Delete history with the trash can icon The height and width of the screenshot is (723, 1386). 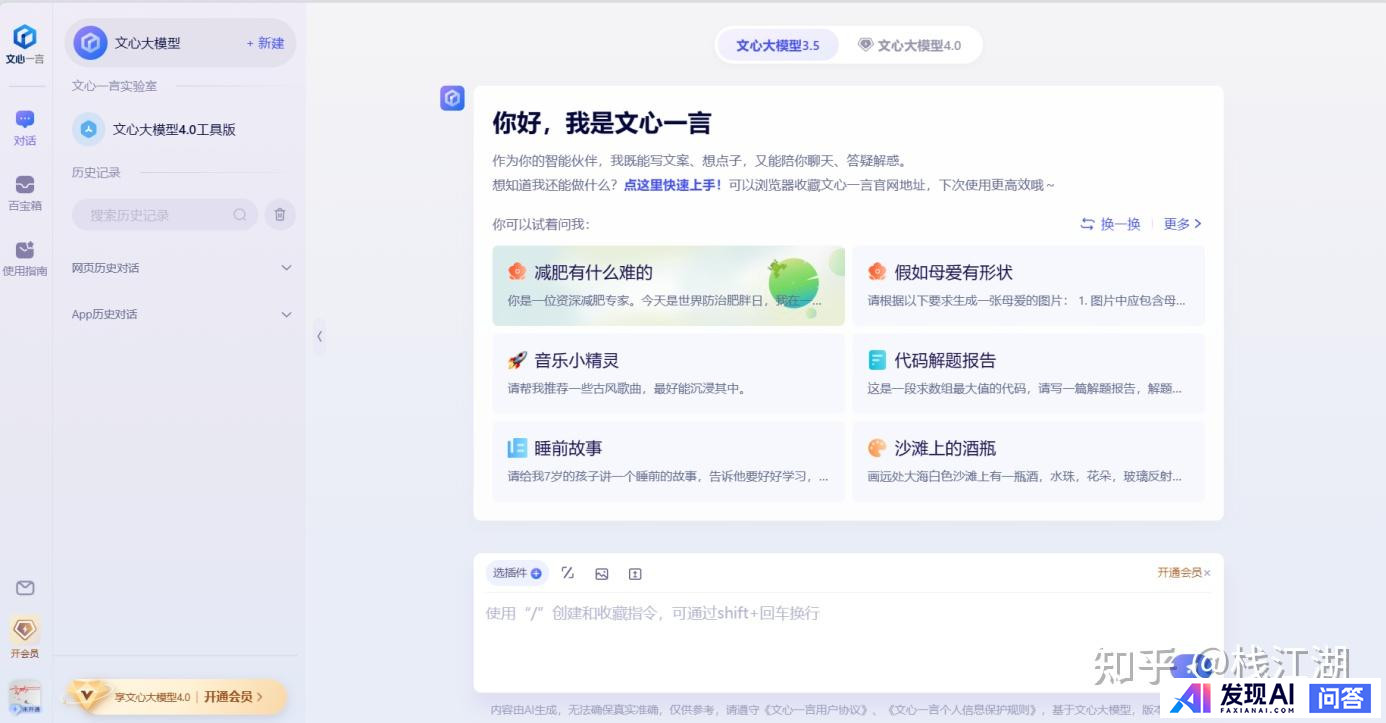click(280, 215)
